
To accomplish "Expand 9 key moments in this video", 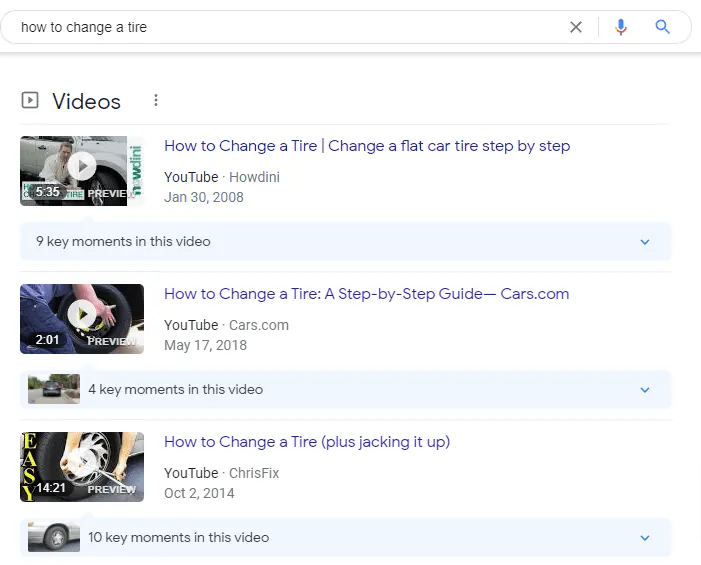I will (645, 242).
